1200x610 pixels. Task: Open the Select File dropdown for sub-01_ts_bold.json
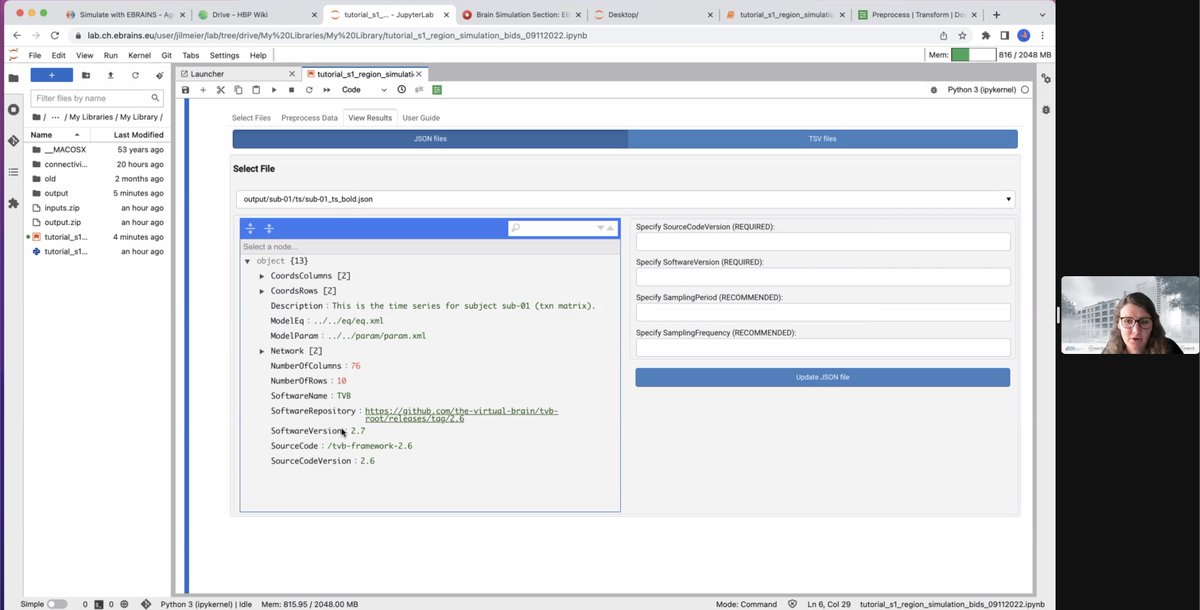pyautogui.click(x=626, y=199)
